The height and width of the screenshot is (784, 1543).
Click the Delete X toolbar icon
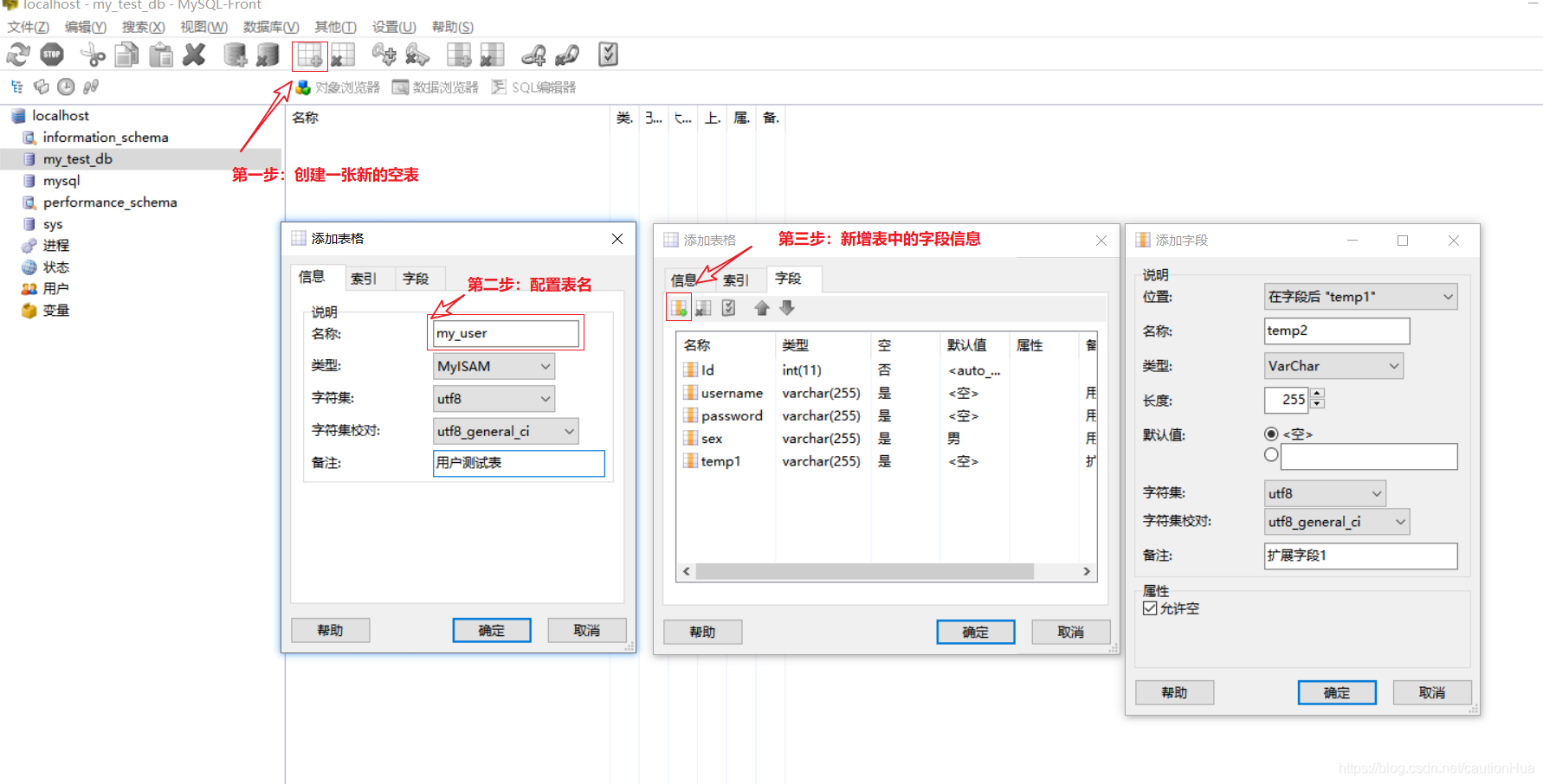pos(195,55)
